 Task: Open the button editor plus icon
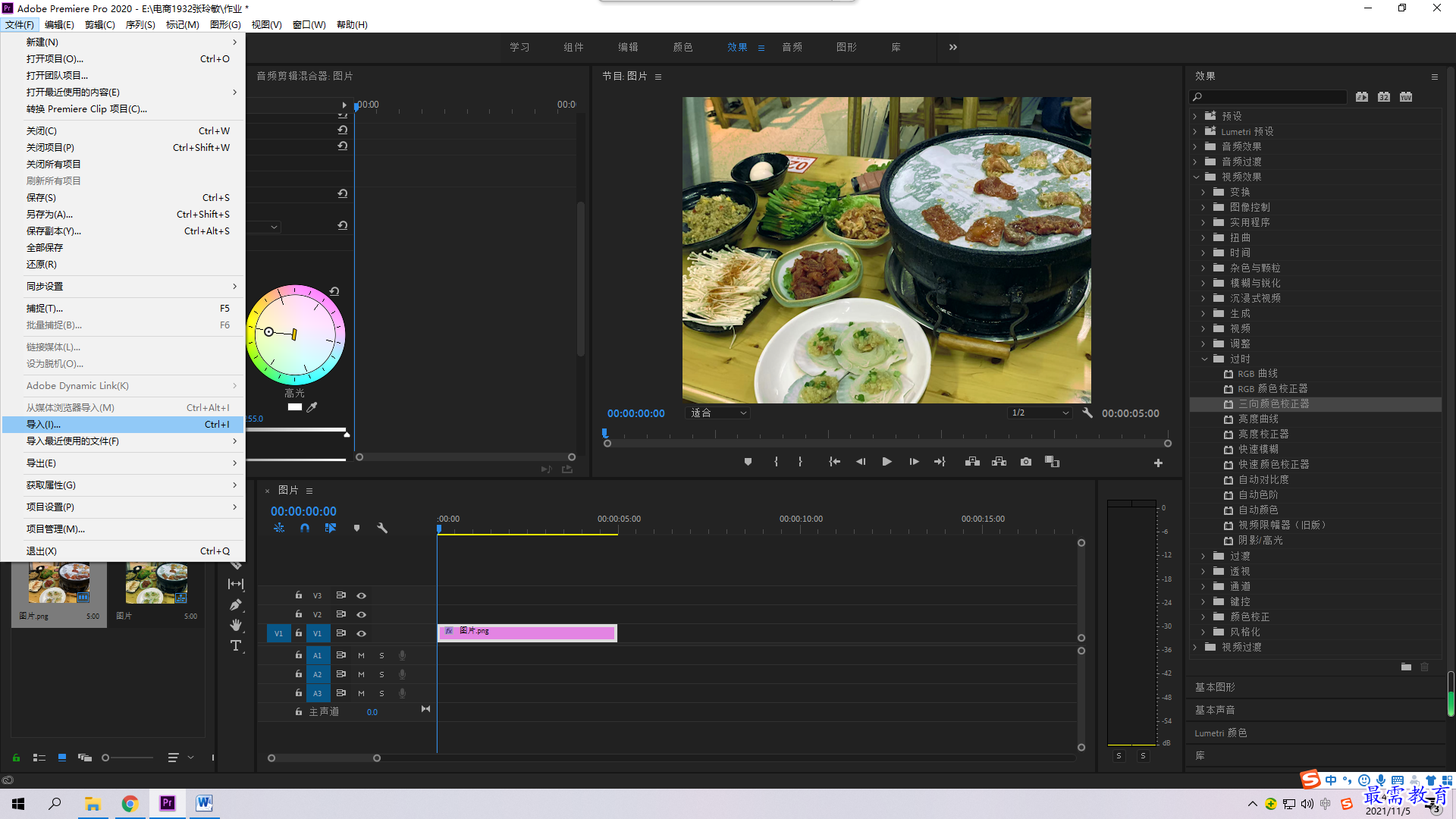(1158, 463)
